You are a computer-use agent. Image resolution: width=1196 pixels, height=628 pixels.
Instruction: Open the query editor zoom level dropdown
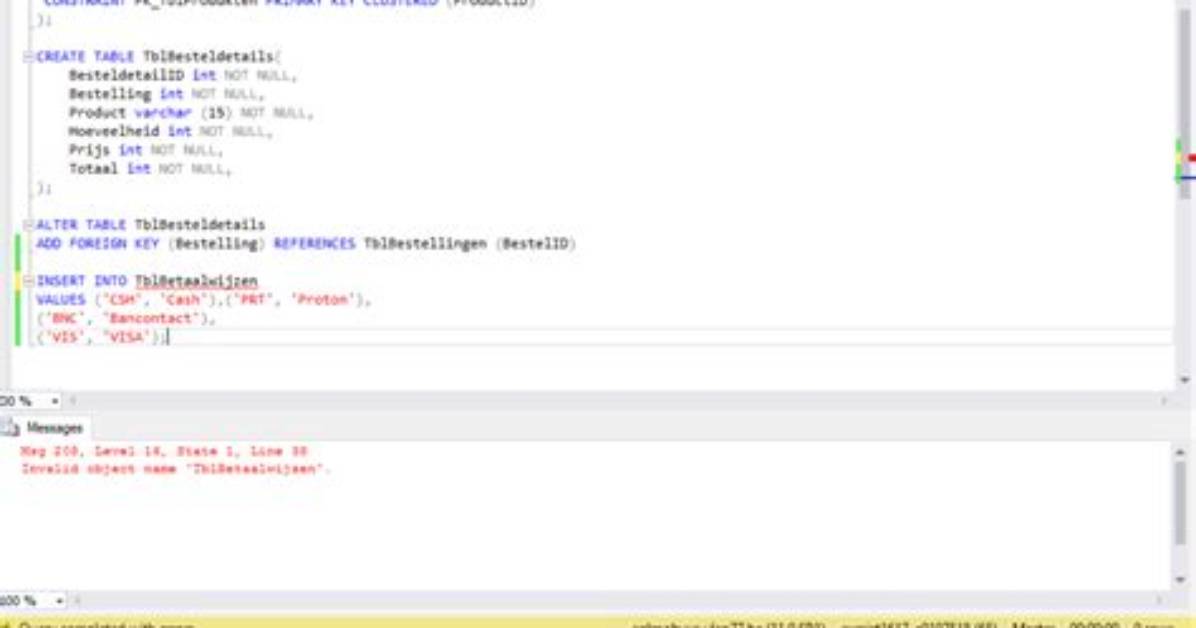coord(54,401)
